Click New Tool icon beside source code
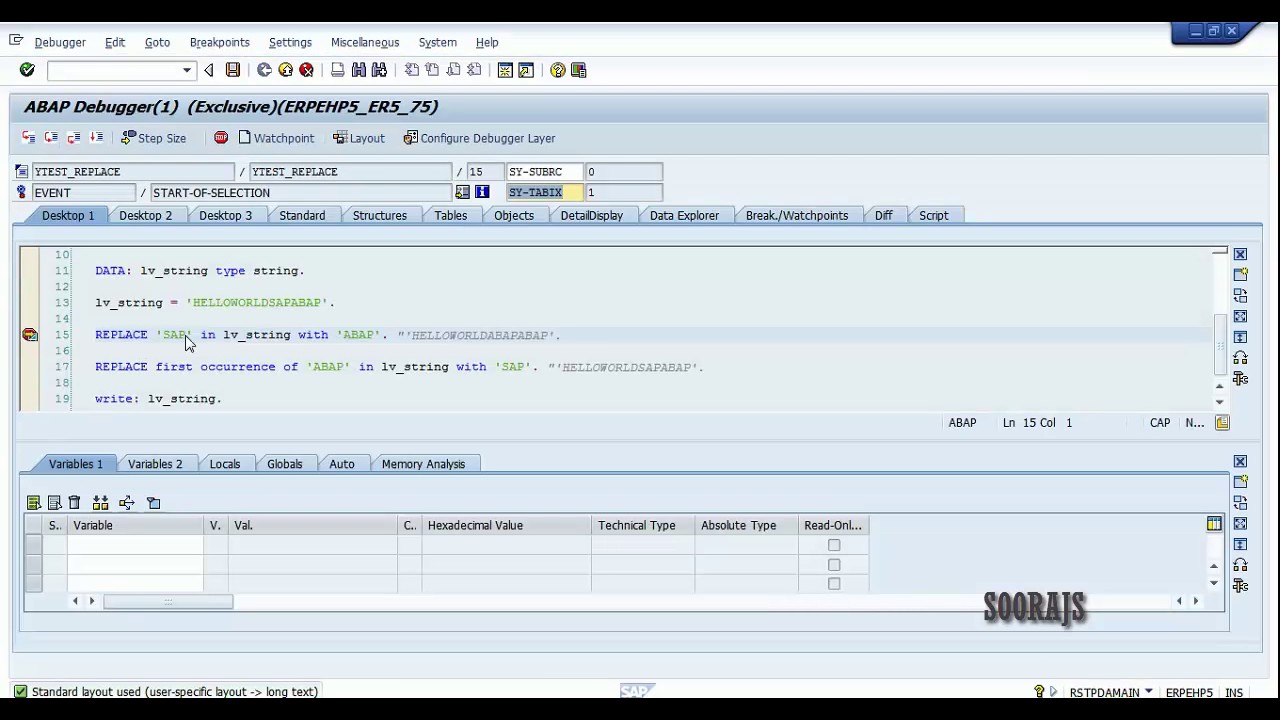Image resolution: width=1280 pixels, height=720 pixels. click(x=1240, y=274)
